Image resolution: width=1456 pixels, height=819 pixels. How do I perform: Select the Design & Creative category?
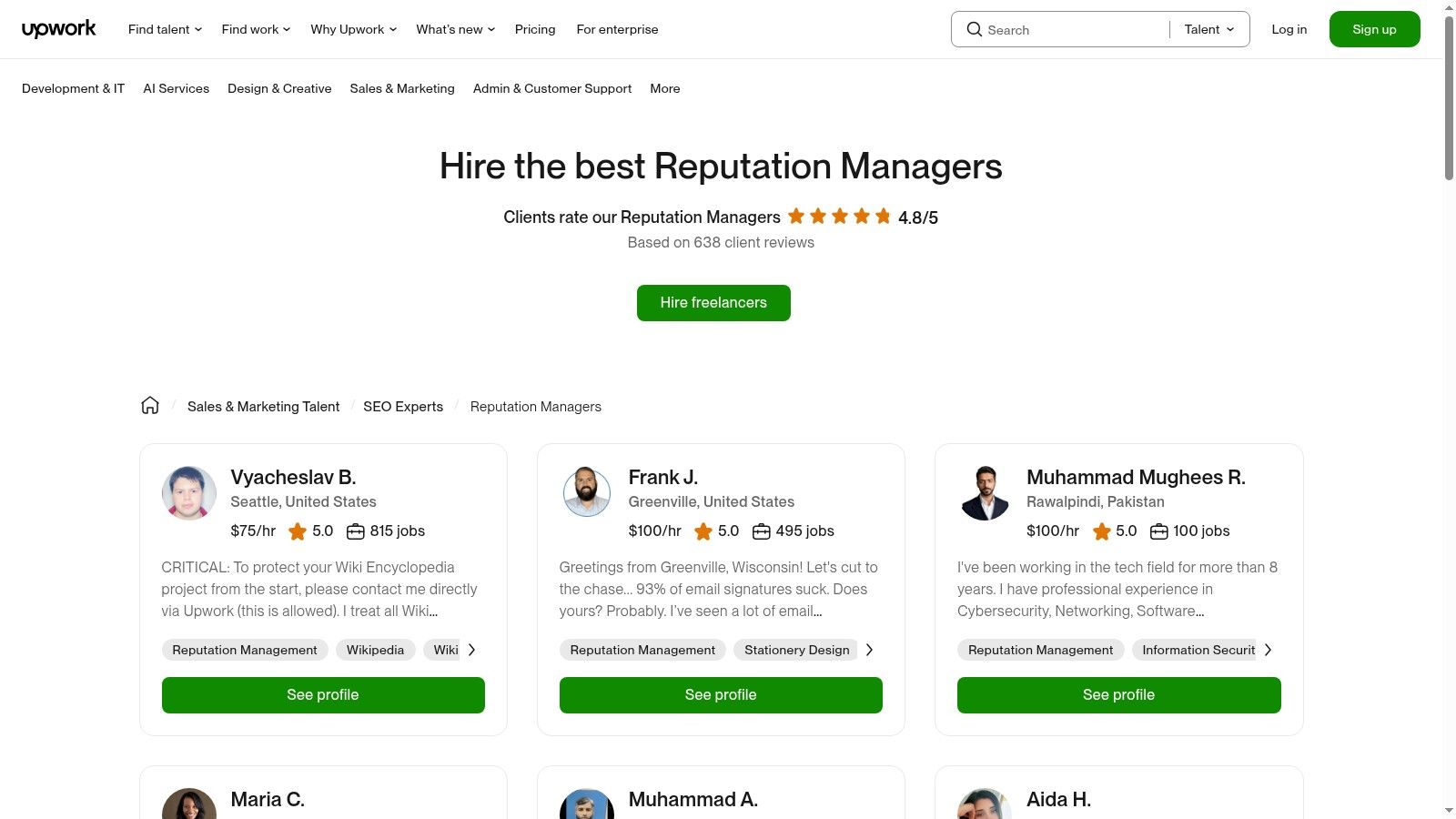[279, 88]
